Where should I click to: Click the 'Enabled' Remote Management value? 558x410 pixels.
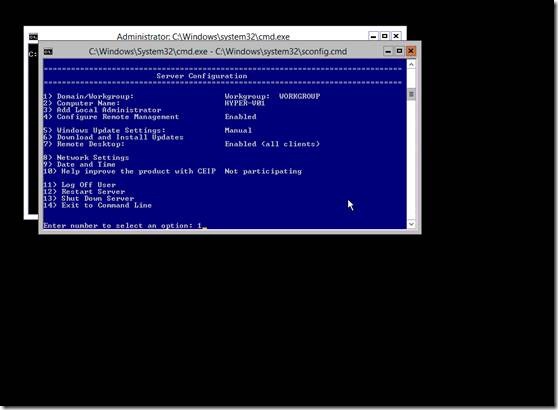[x=241, y=117]
